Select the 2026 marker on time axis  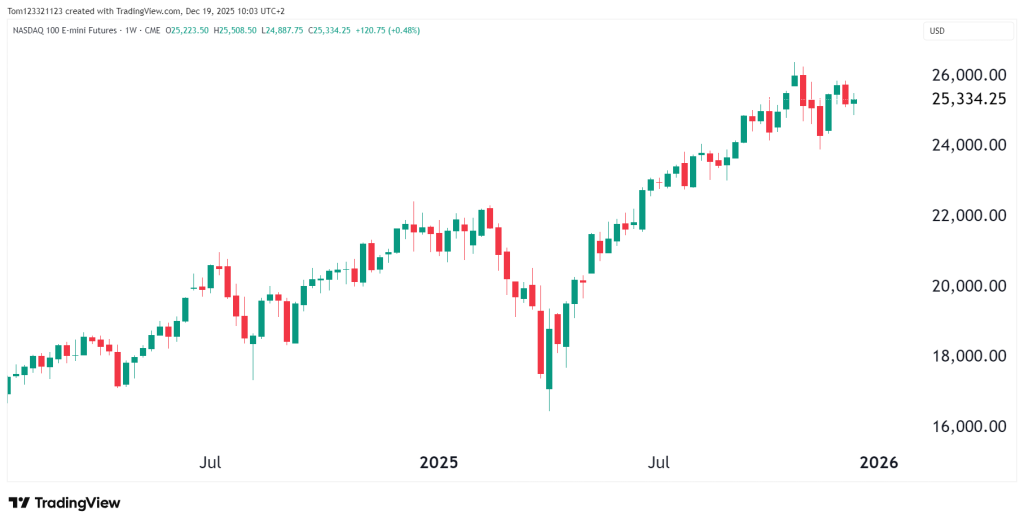click(x=879, y=462)
